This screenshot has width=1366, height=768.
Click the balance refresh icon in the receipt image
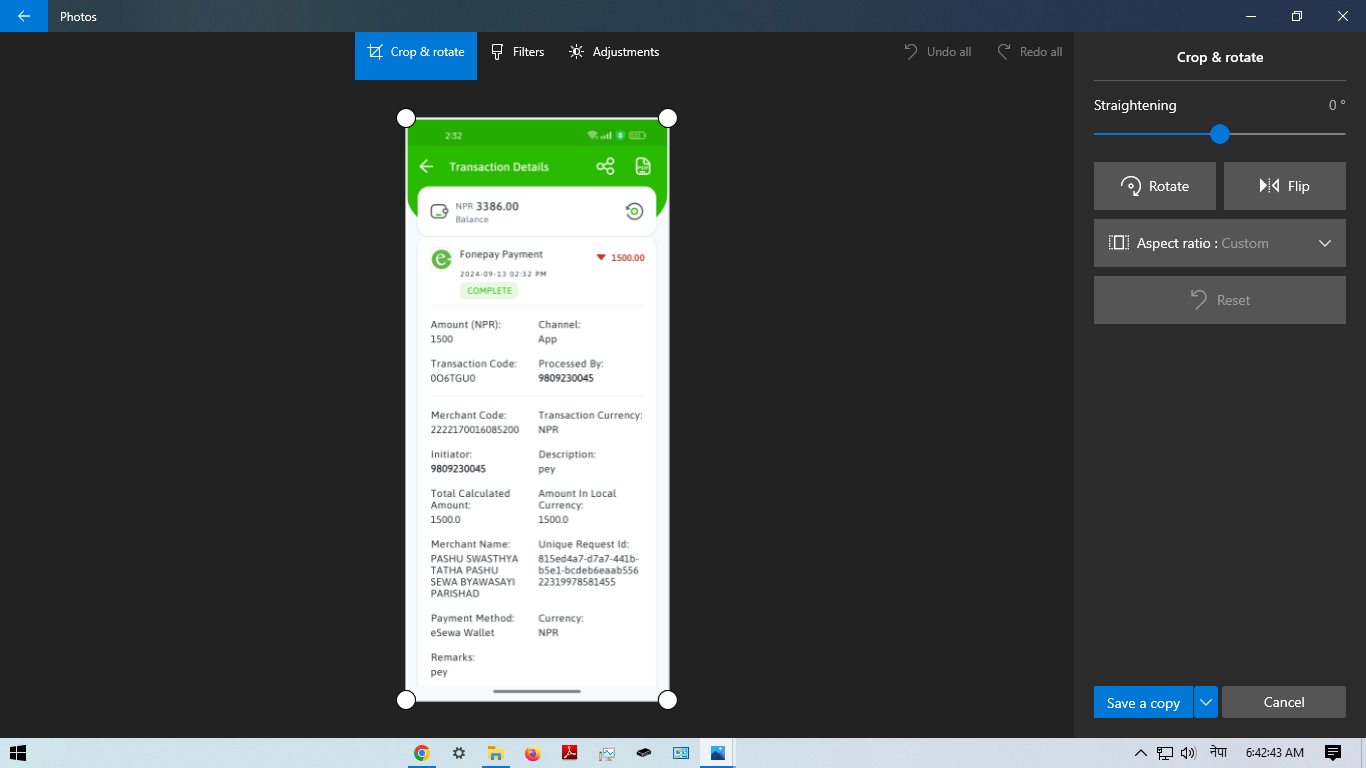[633, 211]
